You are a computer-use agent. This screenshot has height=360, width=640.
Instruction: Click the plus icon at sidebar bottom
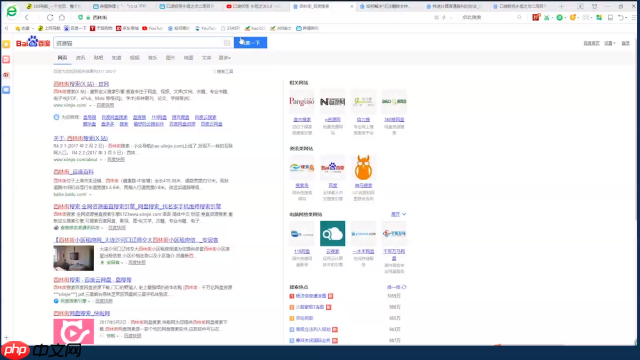[x=6, y=338]
